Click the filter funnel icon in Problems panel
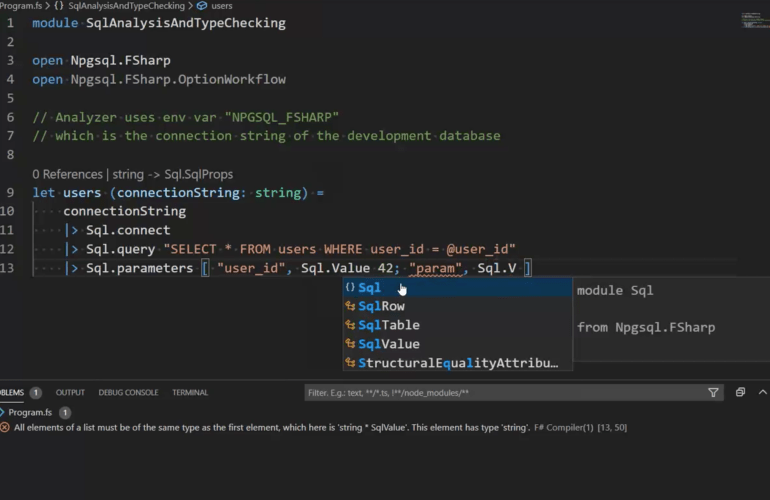The height and width of the screenshot is (500, 770). (x=713, y=393)
